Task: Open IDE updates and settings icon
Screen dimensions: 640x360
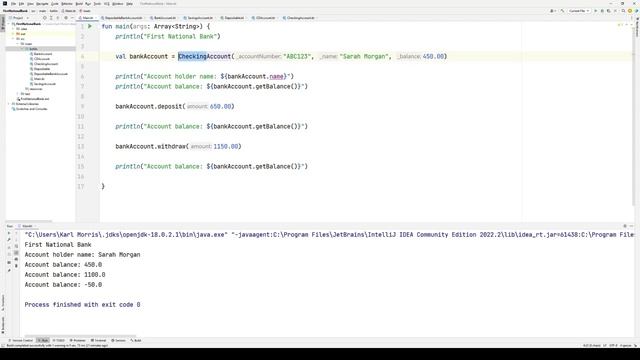Action: [x=630, y=11]
